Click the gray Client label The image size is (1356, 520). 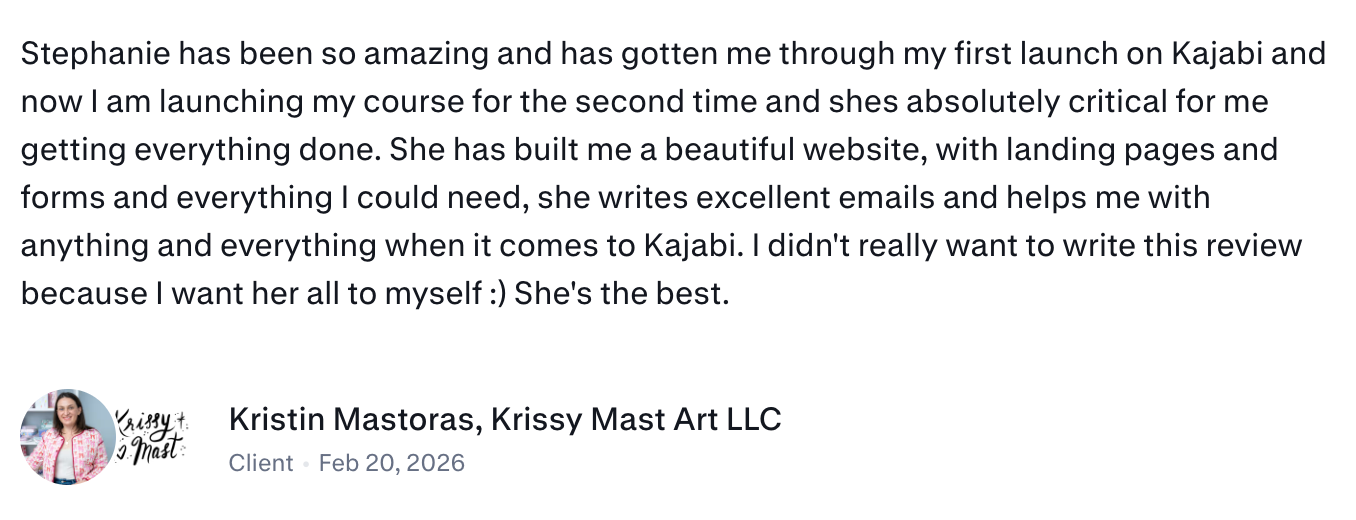click(x=261, y=463)
